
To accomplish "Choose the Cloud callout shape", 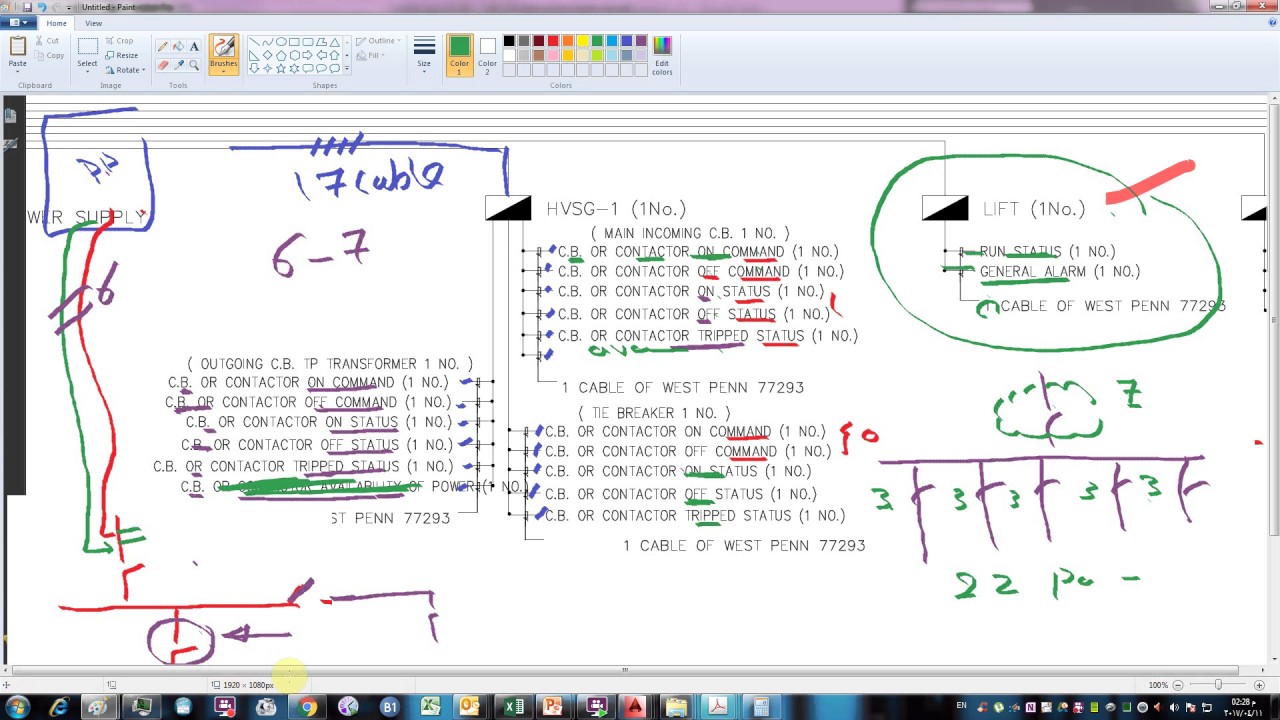I will click(x=334, y=68).
